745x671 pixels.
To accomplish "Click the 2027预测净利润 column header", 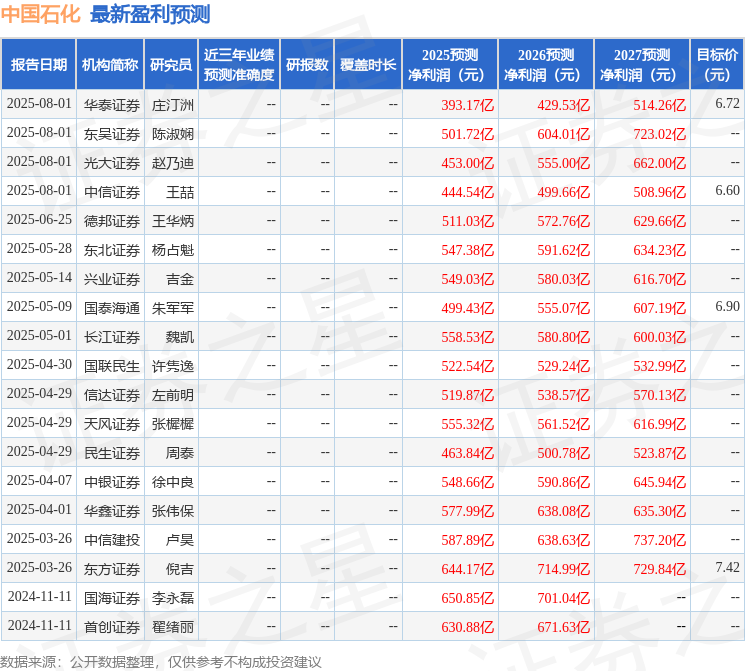I will (642, 65).
